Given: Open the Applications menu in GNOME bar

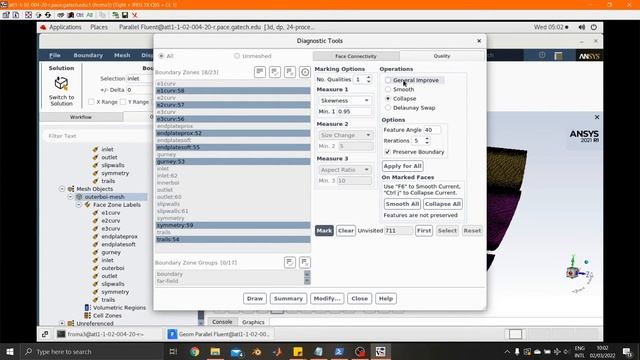Looking at the screenshot, I should (x=65, y=27).
